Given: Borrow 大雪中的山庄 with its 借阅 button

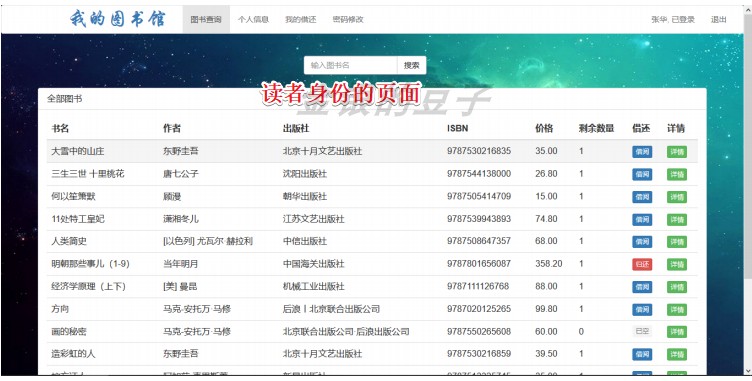Looking at the screenshot, I should point(642,152).
